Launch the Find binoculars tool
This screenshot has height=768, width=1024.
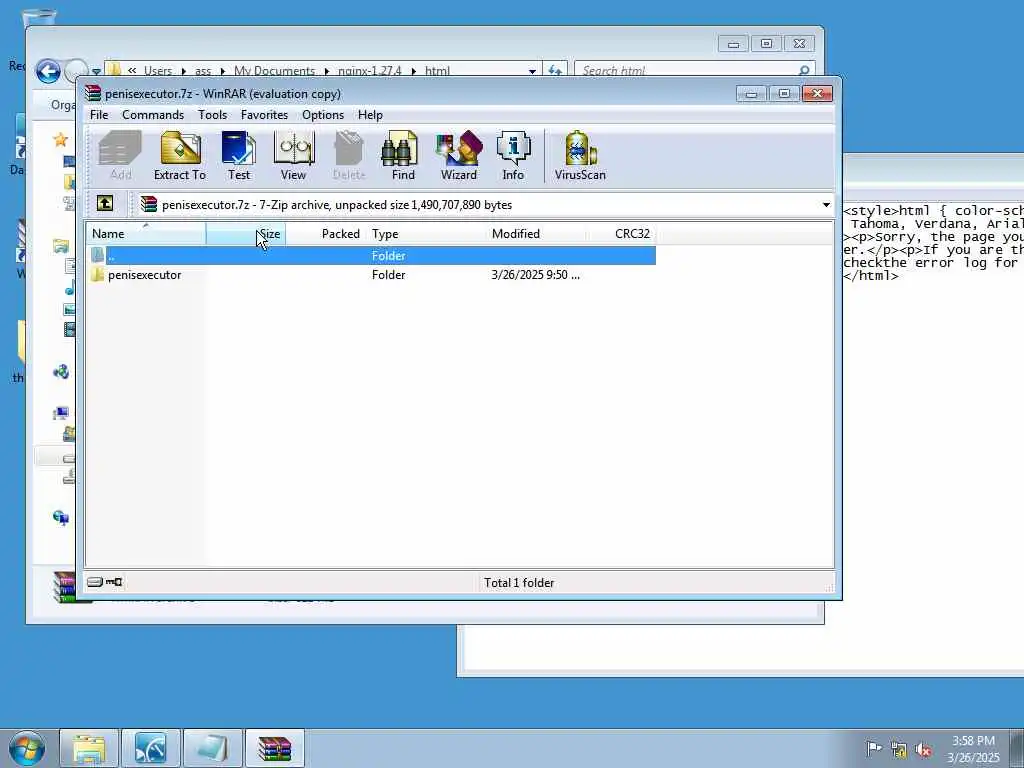(x=402, y=155)
